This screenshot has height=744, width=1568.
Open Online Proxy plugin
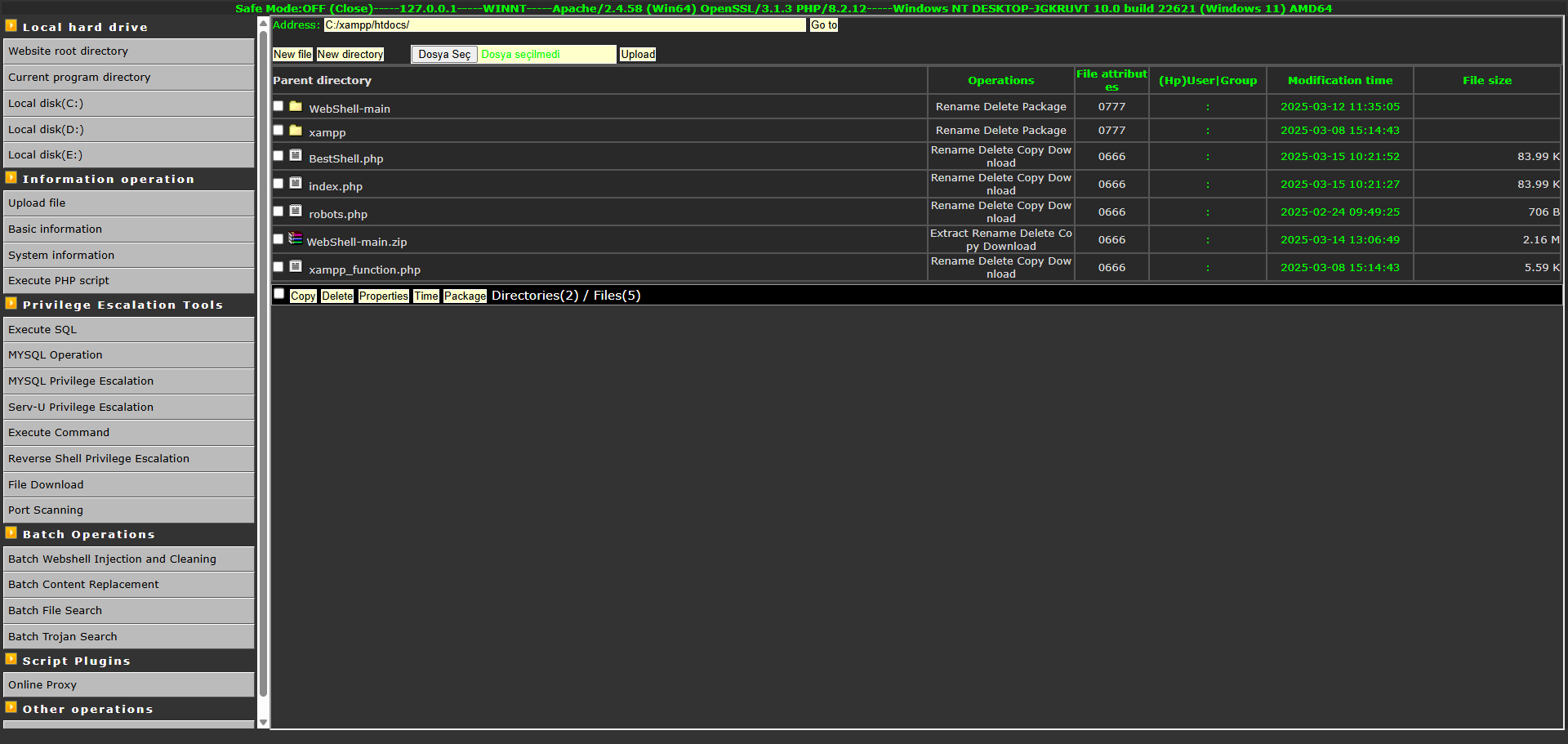129,684
